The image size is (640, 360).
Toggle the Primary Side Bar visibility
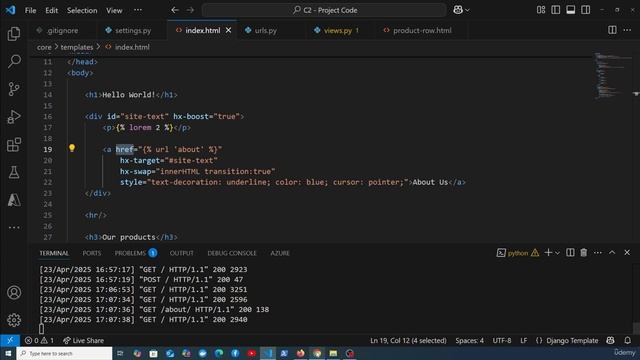(x=556, y=10)
